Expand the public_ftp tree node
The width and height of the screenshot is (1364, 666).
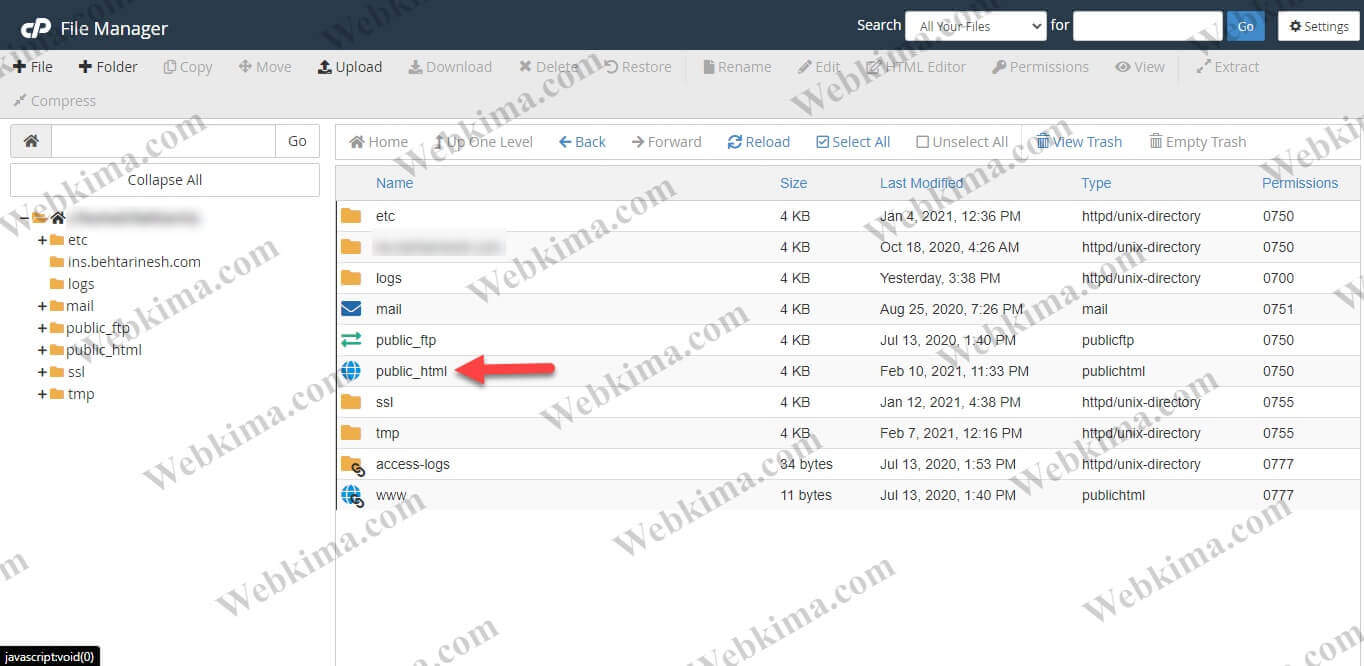pyautogui.click(x=42, y=328)
